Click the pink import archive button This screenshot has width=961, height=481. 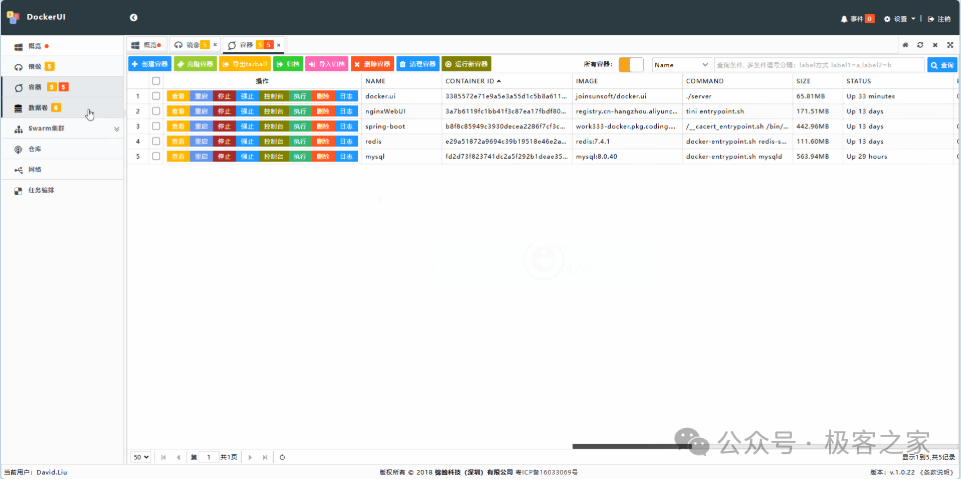tap(327, 64)
